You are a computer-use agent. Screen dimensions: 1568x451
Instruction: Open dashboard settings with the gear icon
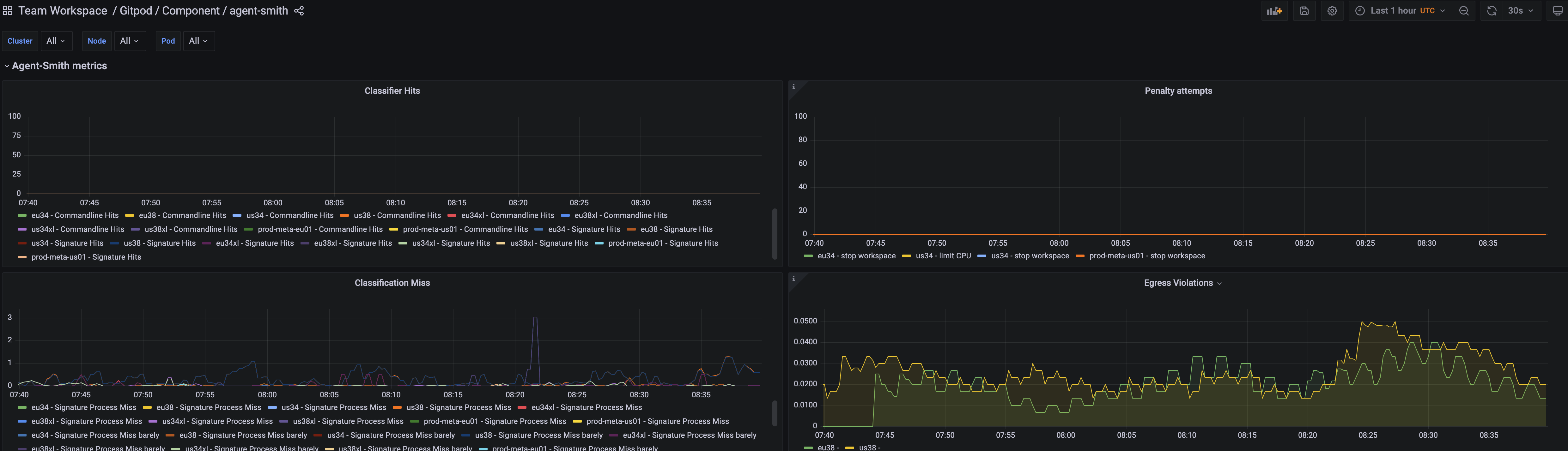(x=1332, y=10)
